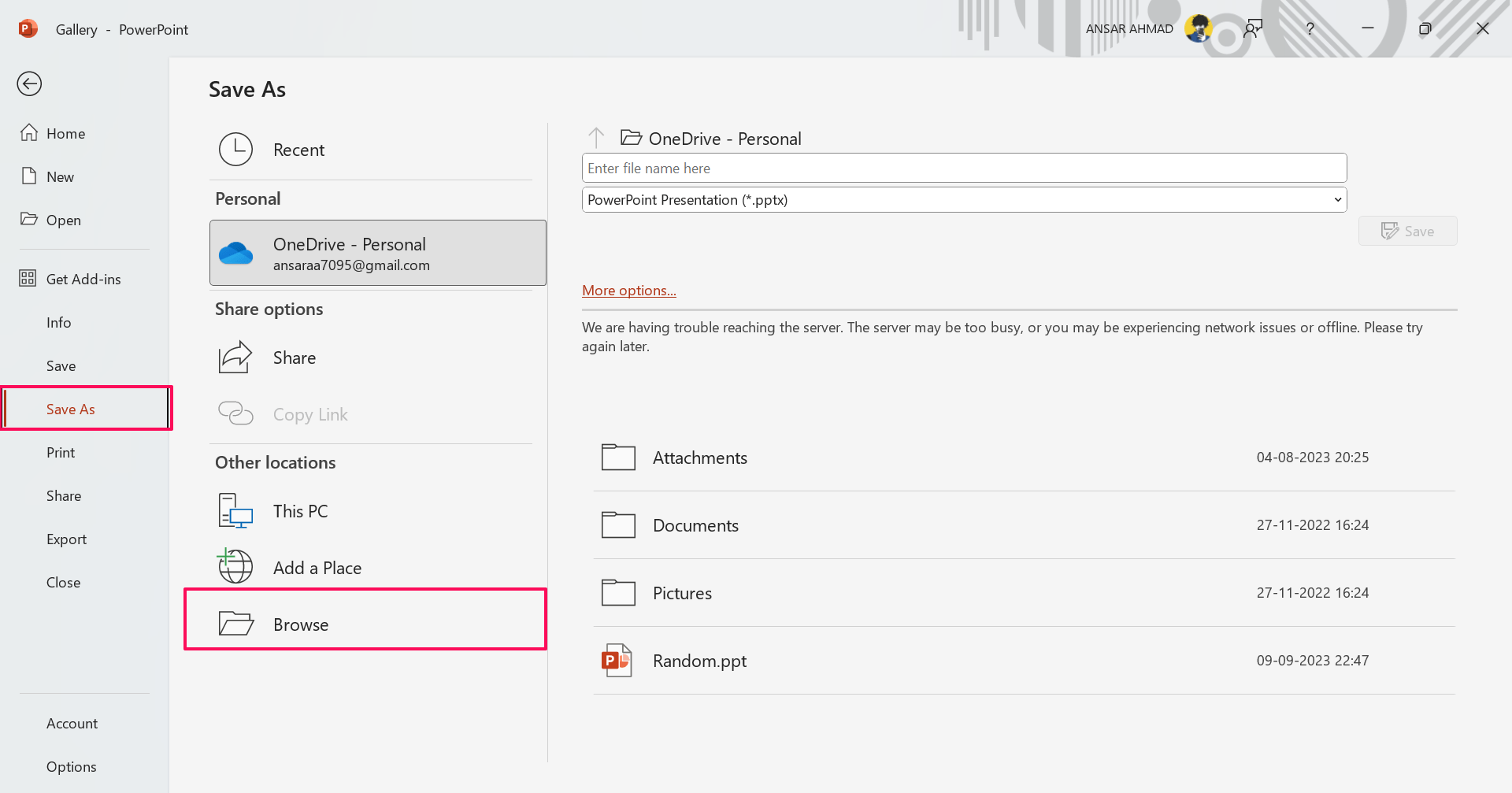Click the OneDrive cloud icon
This screenshot has width=1512, height=793.
[235, 253]
